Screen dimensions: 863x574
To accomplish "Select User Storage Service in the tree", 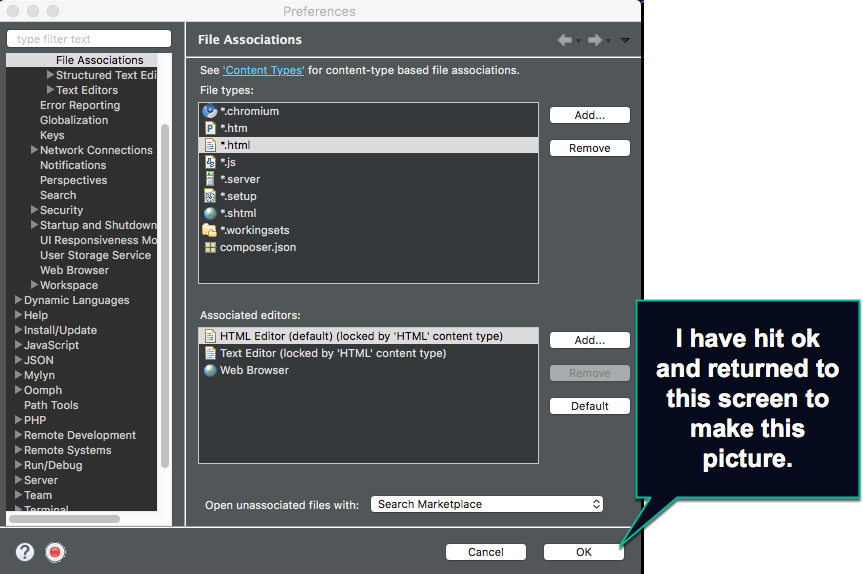I will click(95, 255).
